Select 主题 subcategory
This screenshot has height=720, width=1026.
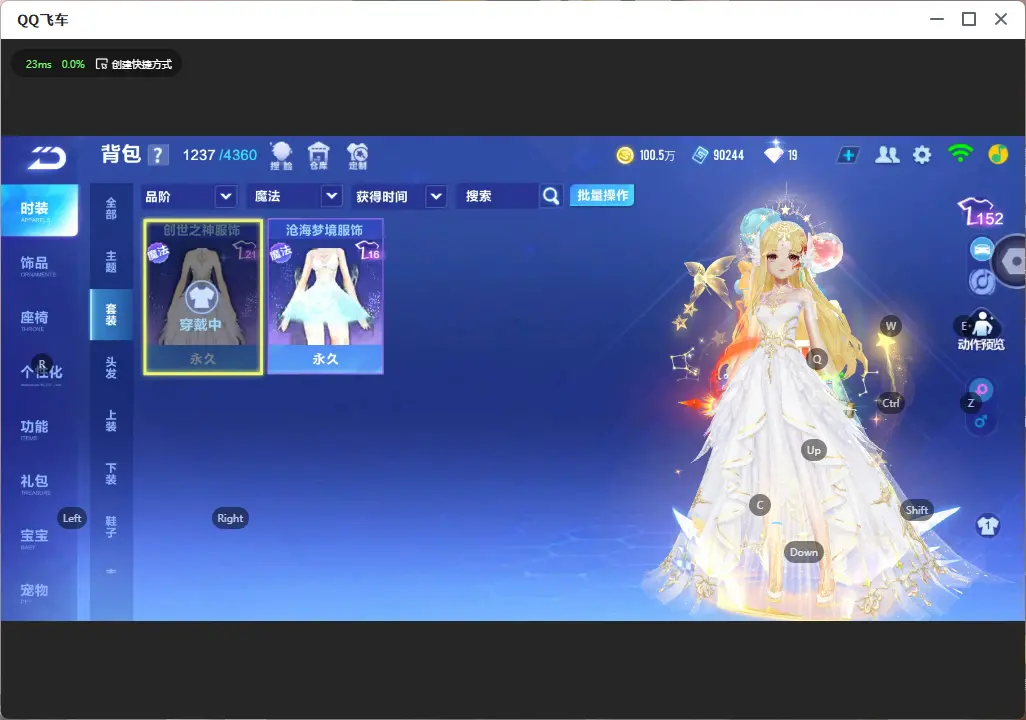coord(111,262)
